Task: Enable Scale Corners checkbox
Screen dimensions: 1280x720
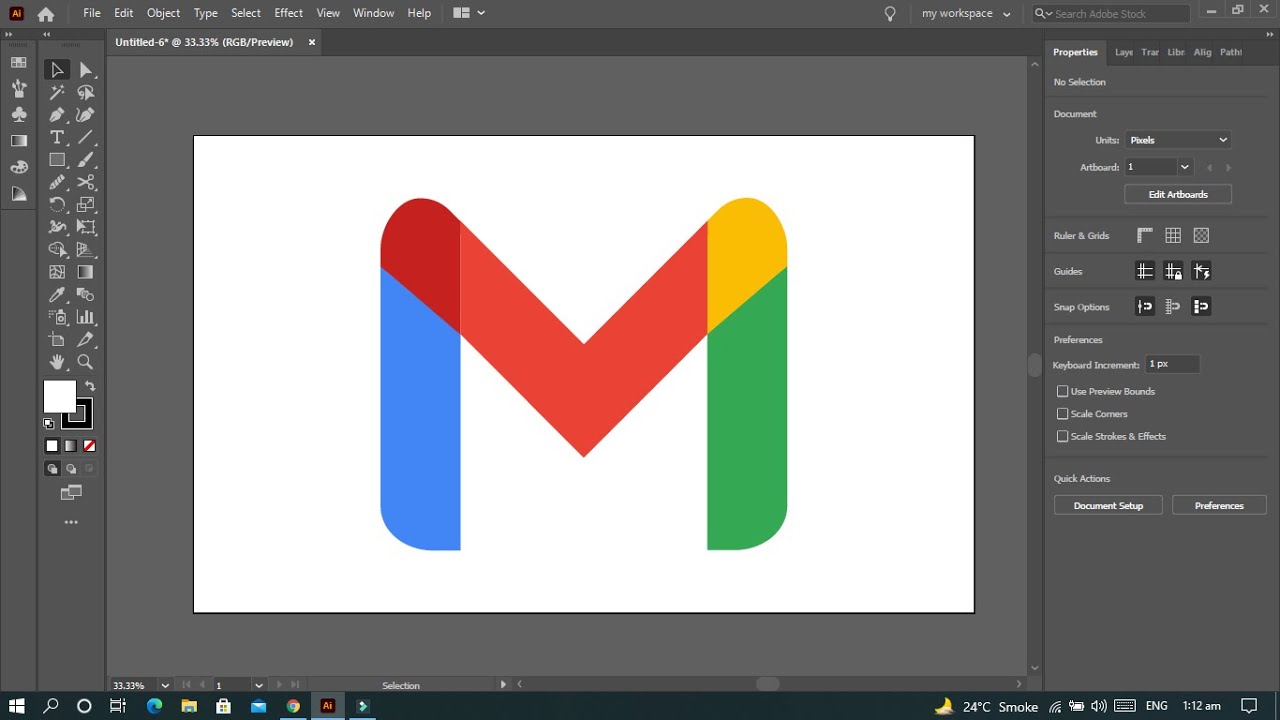Action: click(x=1063, y=414)
